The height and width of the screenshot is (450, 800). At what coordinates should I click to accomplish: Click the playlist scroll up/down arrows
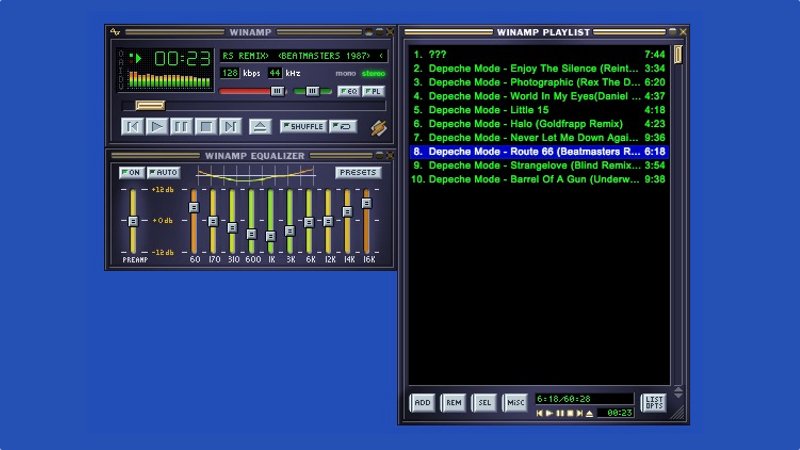point(678,392)
